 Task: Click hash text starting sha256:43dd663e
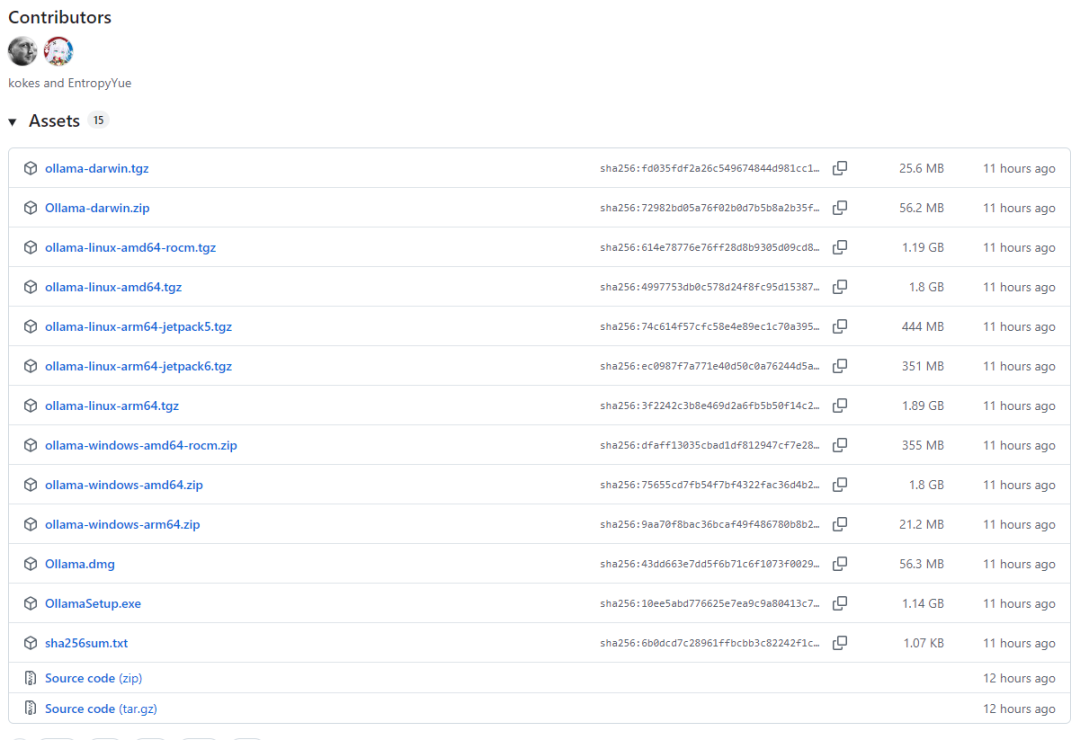coord(709,564)
